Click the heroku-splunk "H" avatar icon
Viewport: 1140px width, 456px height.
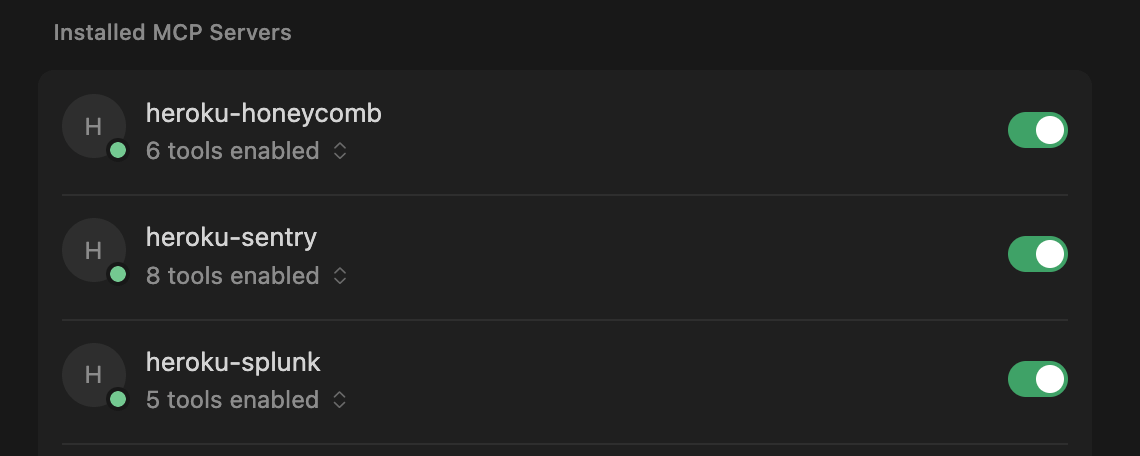pyautogui.click(x=93, y=375)
